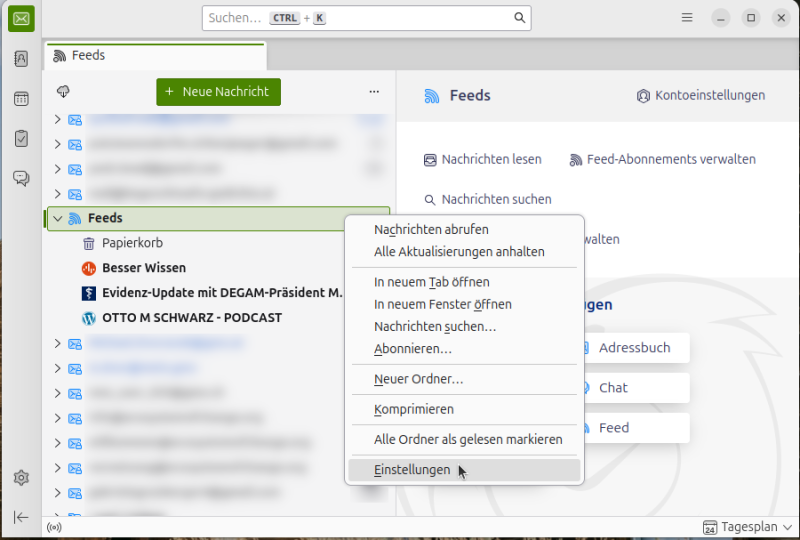This screenshot has width=800, height=540.
Task: Click the Neue Nachricht button
Action: [x=218, y=92]
